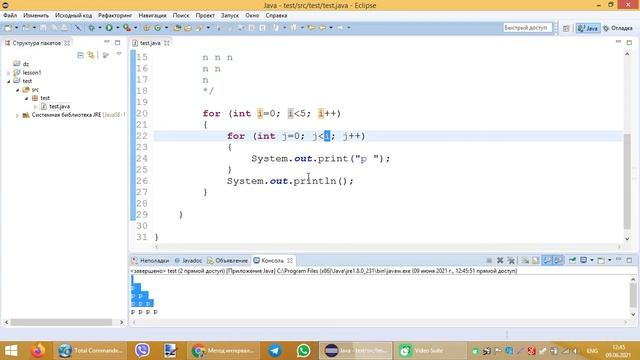This screenshot has width=640, height=360.
Task: Toggle Show Console on error output change
Action: coord(558,260)
